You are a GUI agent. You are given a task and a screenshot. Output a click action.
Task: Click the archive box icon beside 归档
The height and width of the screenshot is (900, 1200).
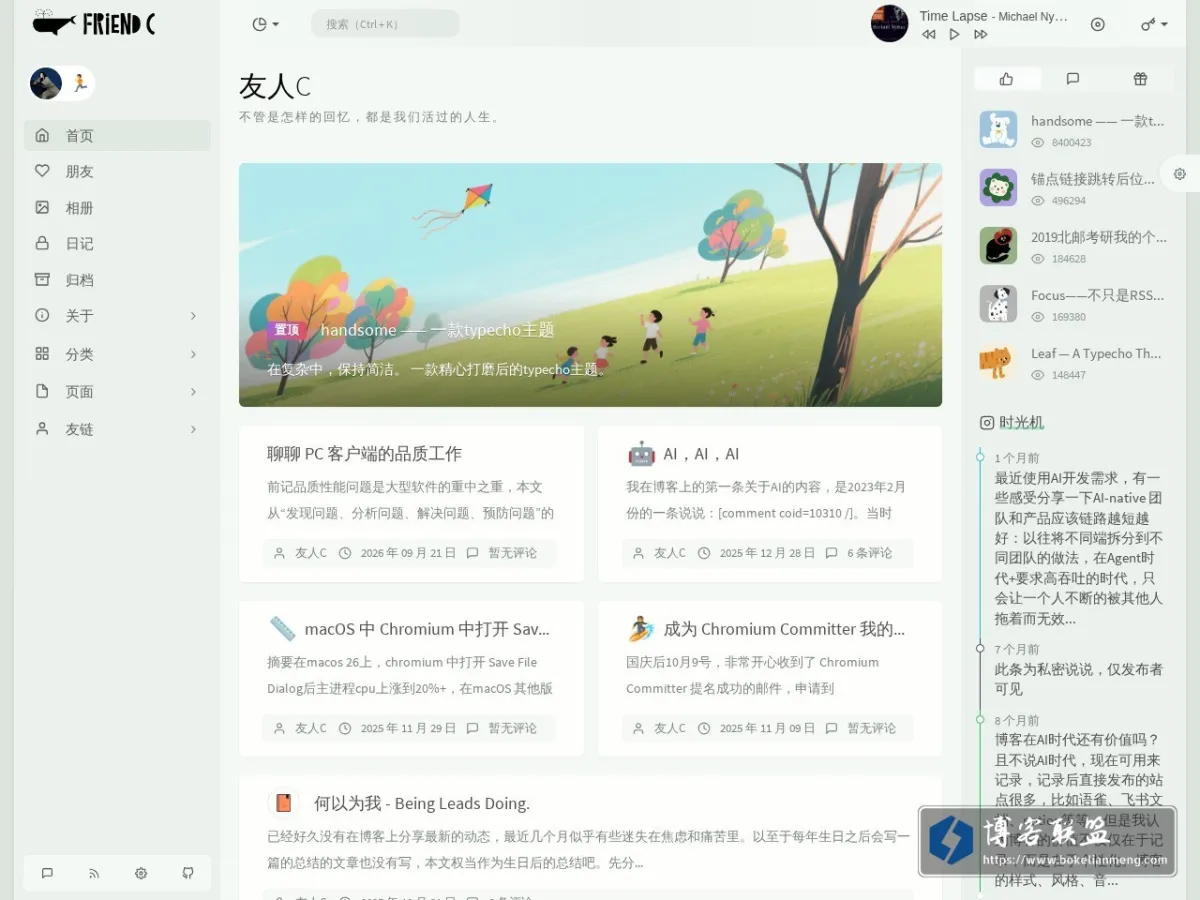(x=42, y=279)
